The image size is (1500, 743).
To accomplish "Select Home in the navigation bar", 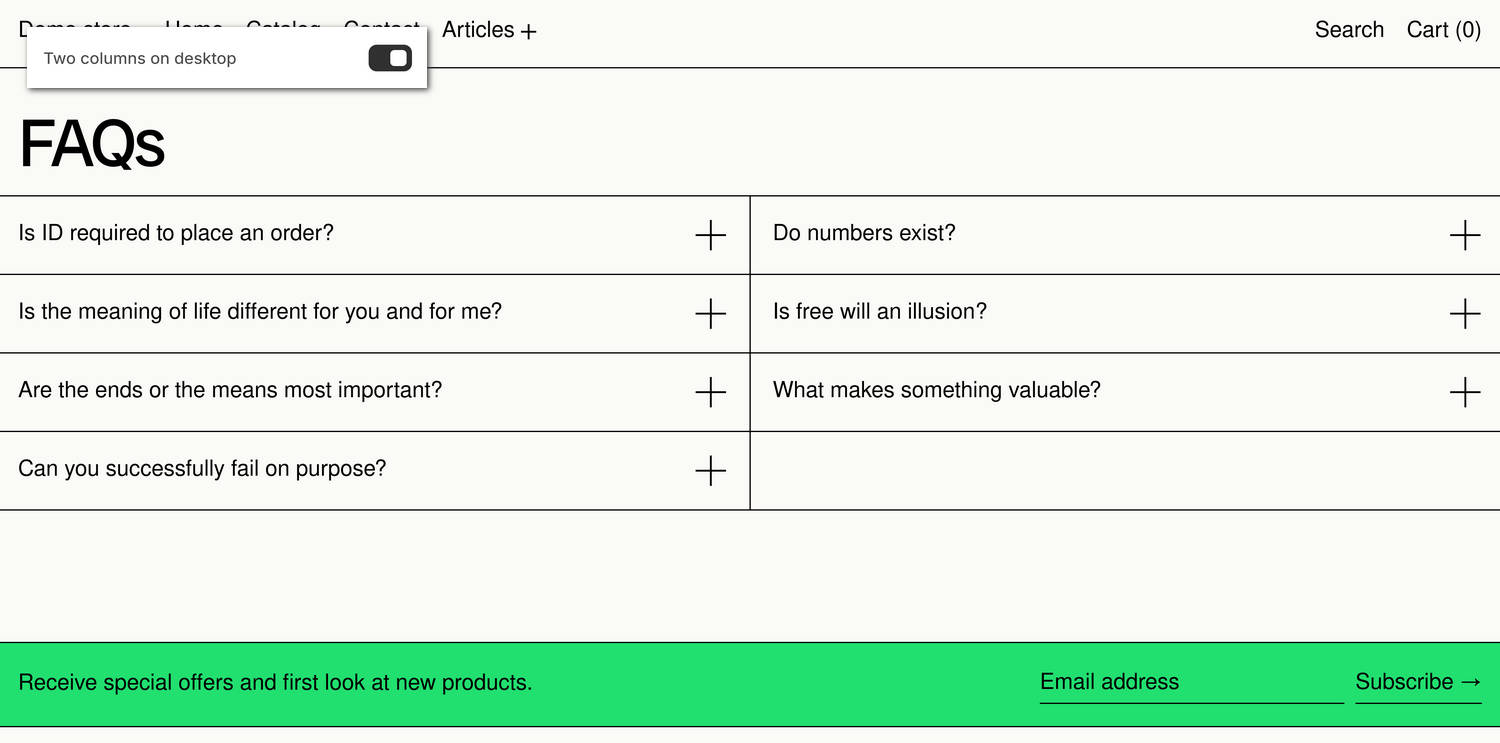I will point(193,30).
